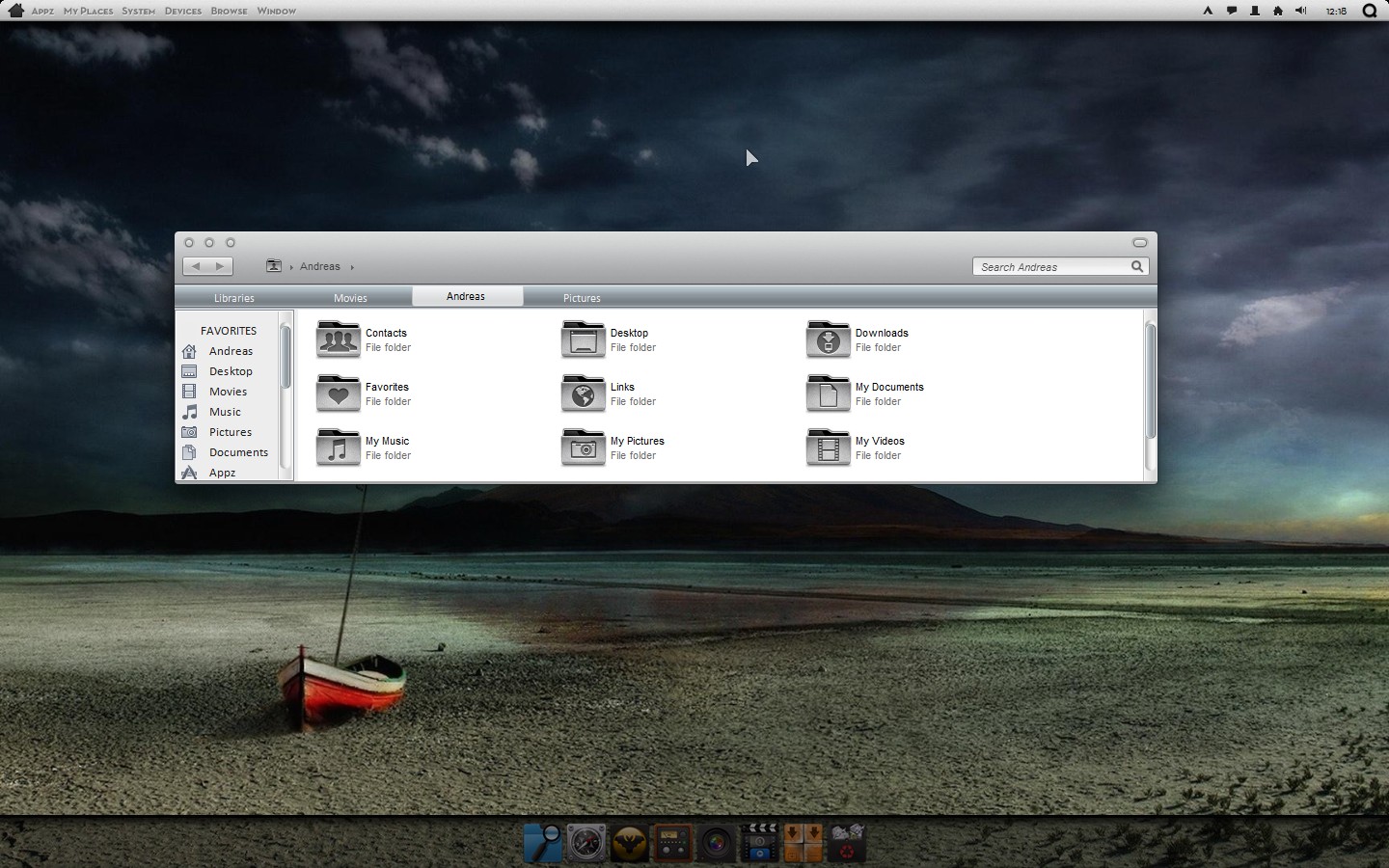Image resolution: width=1389 pixels, height=868 pixels.
Task: Click the home icon at top-left panel
Action: tap(15, 11)
